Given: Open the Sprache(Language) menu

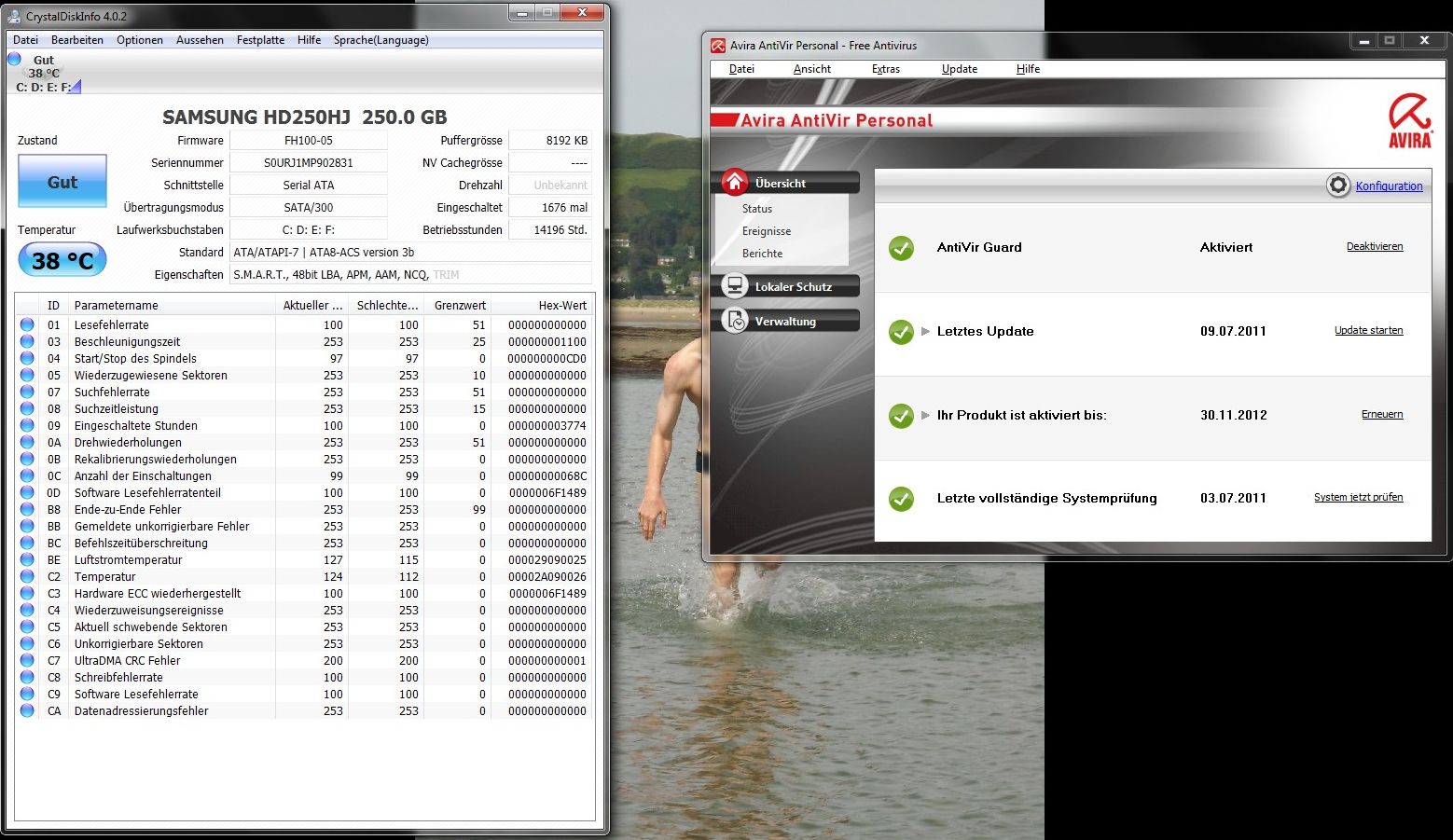Looking at the screenshot, I should [381, 40].
